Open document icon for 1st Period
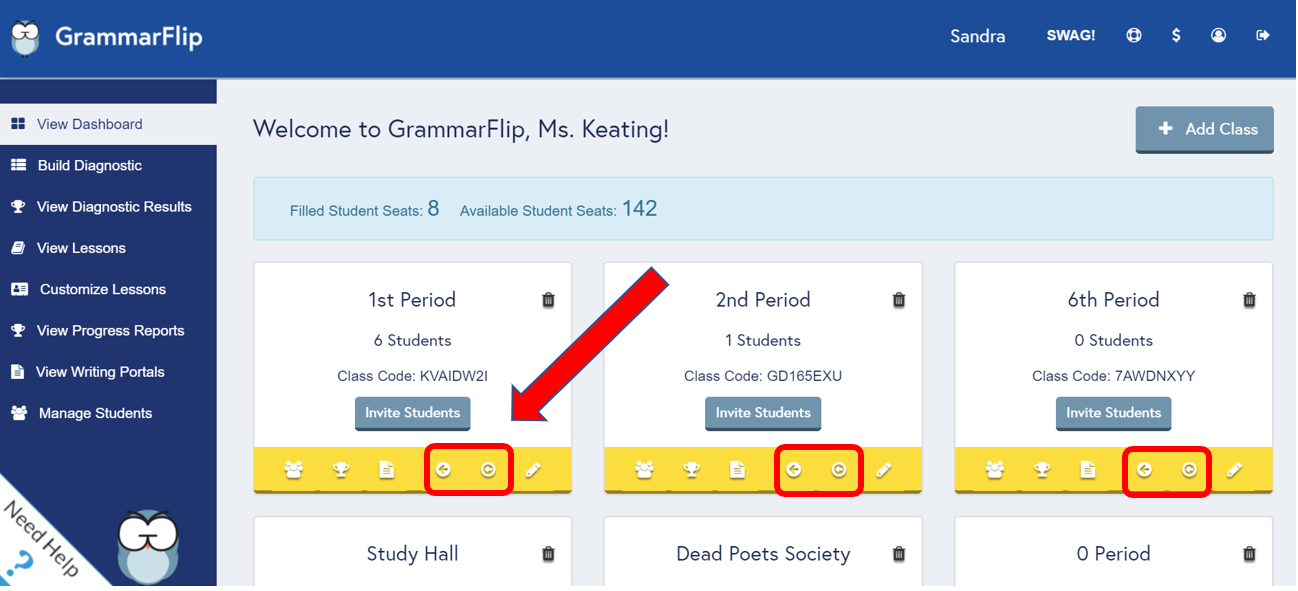The height and width of the screenshot is (591, 1298). click(x=387, y=470)
